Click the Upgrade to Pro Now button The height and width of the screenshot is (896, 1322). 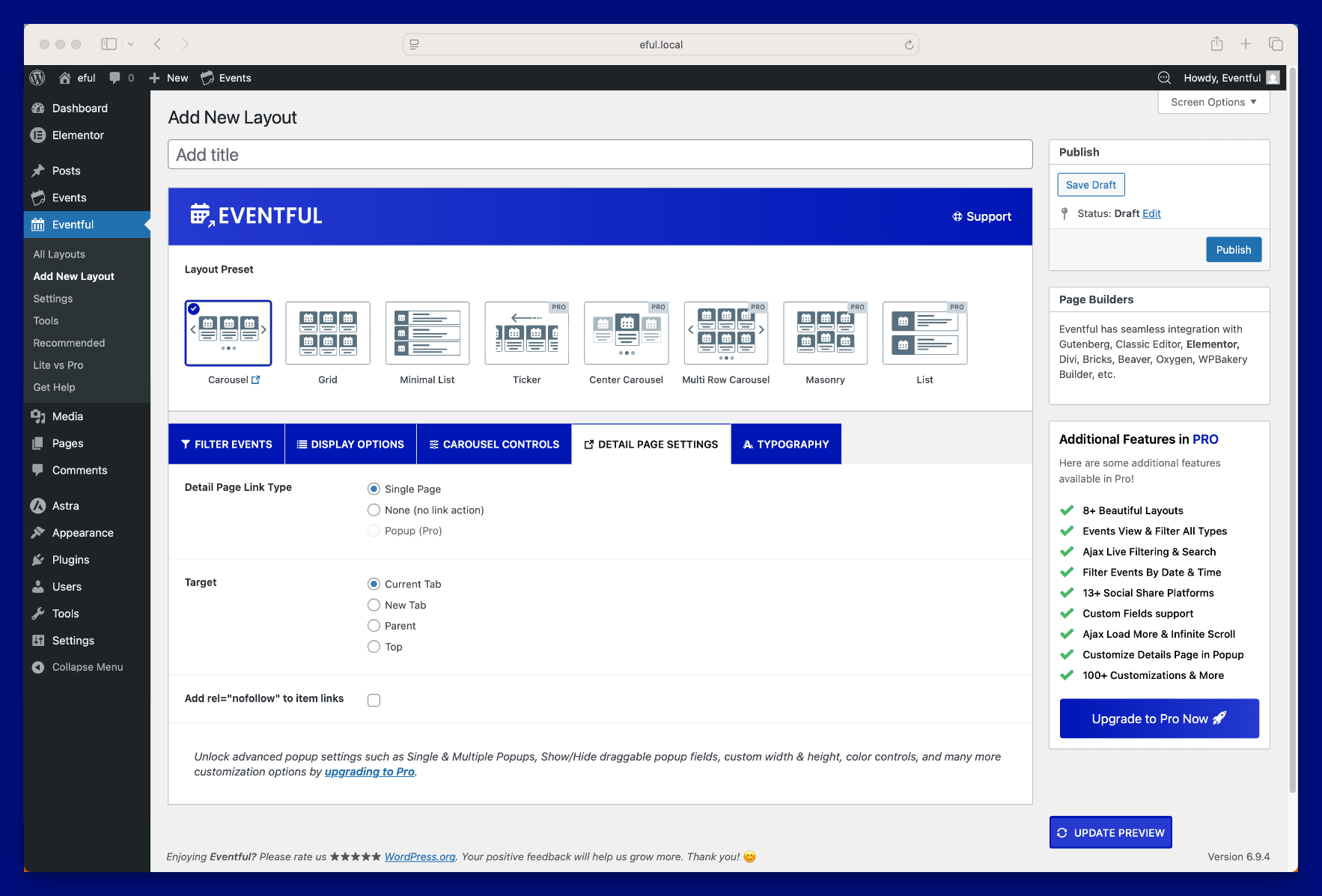[x=1159, y=719]
